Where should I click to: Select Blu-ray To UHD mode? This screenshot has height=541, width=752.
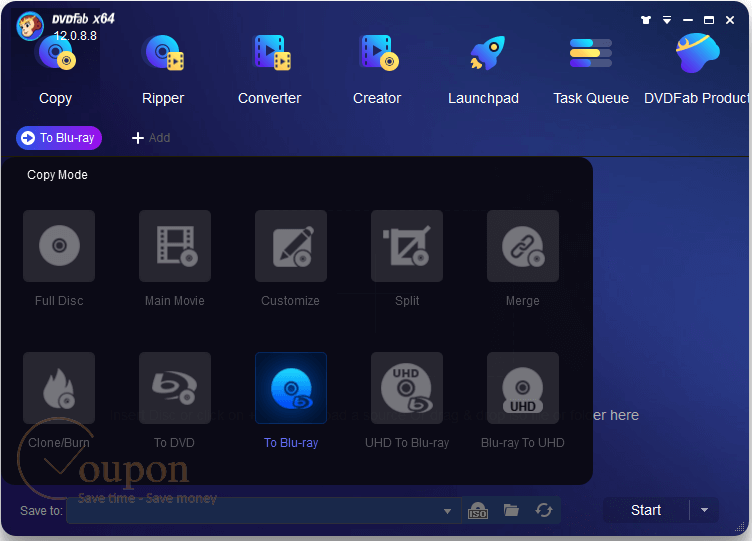pyautogui.click(x=523, y=388)
